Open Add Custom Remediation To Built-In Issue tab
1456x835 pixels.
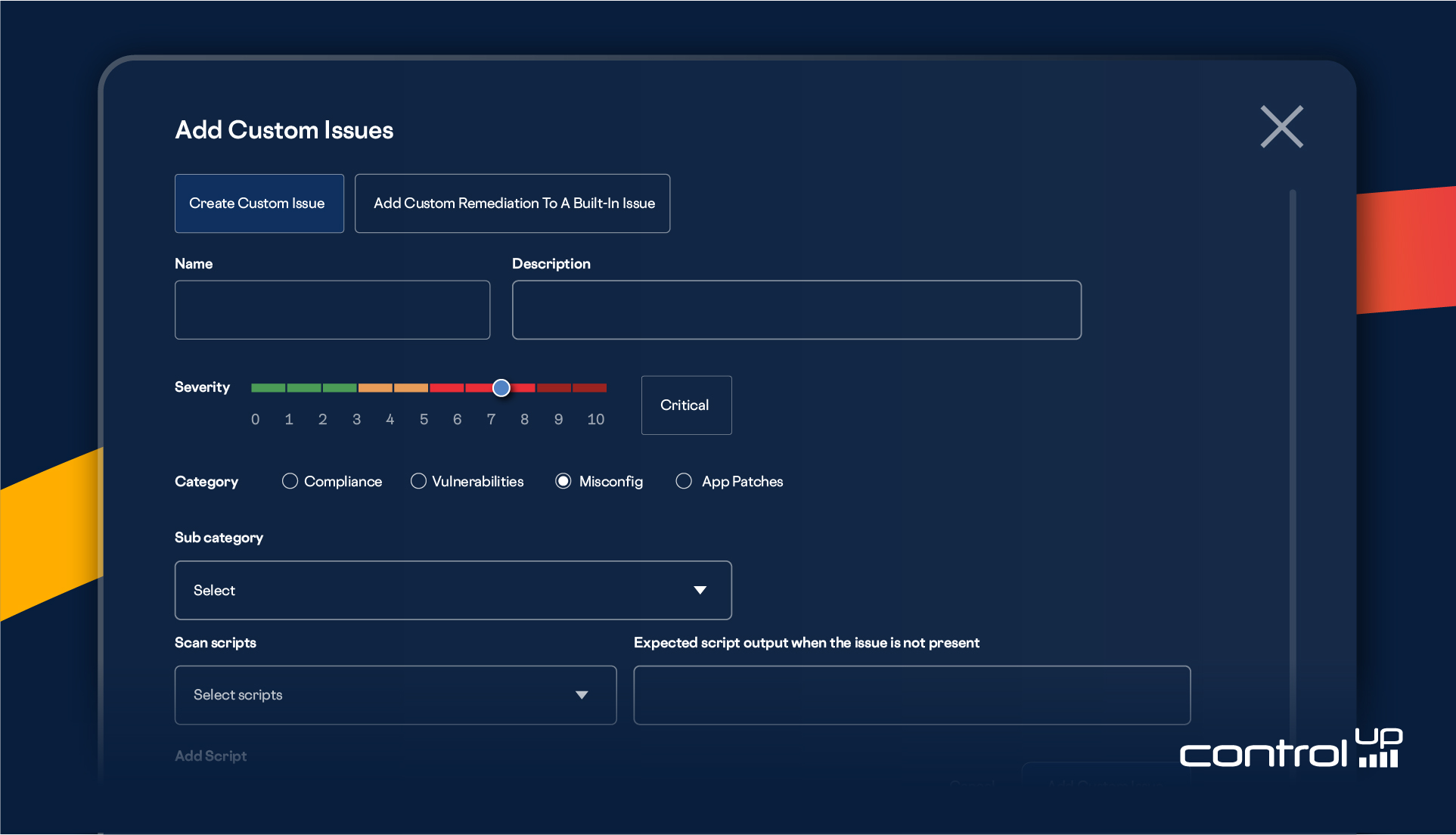pyautogui.click(x=512, y=203)
